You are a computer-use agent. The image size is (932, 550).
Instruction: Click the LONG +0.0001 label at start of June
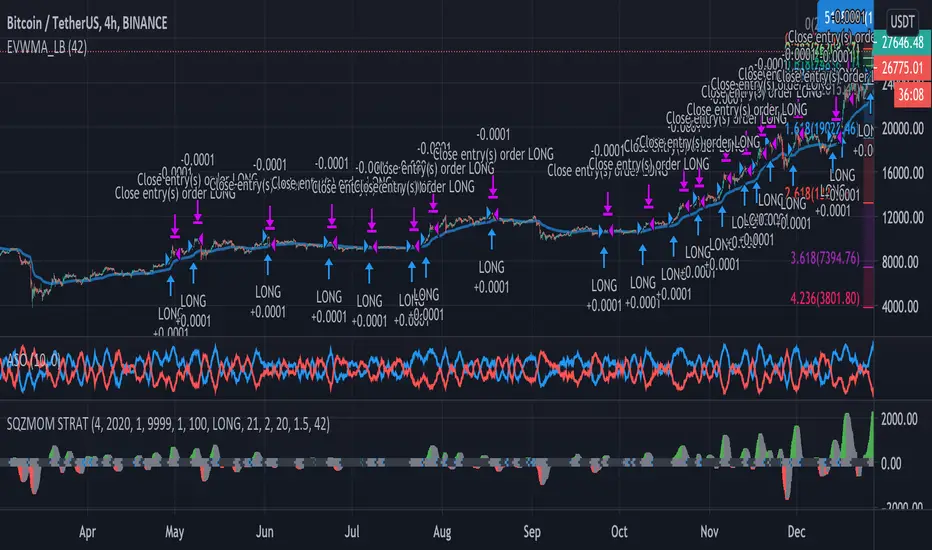click(267, 302)
